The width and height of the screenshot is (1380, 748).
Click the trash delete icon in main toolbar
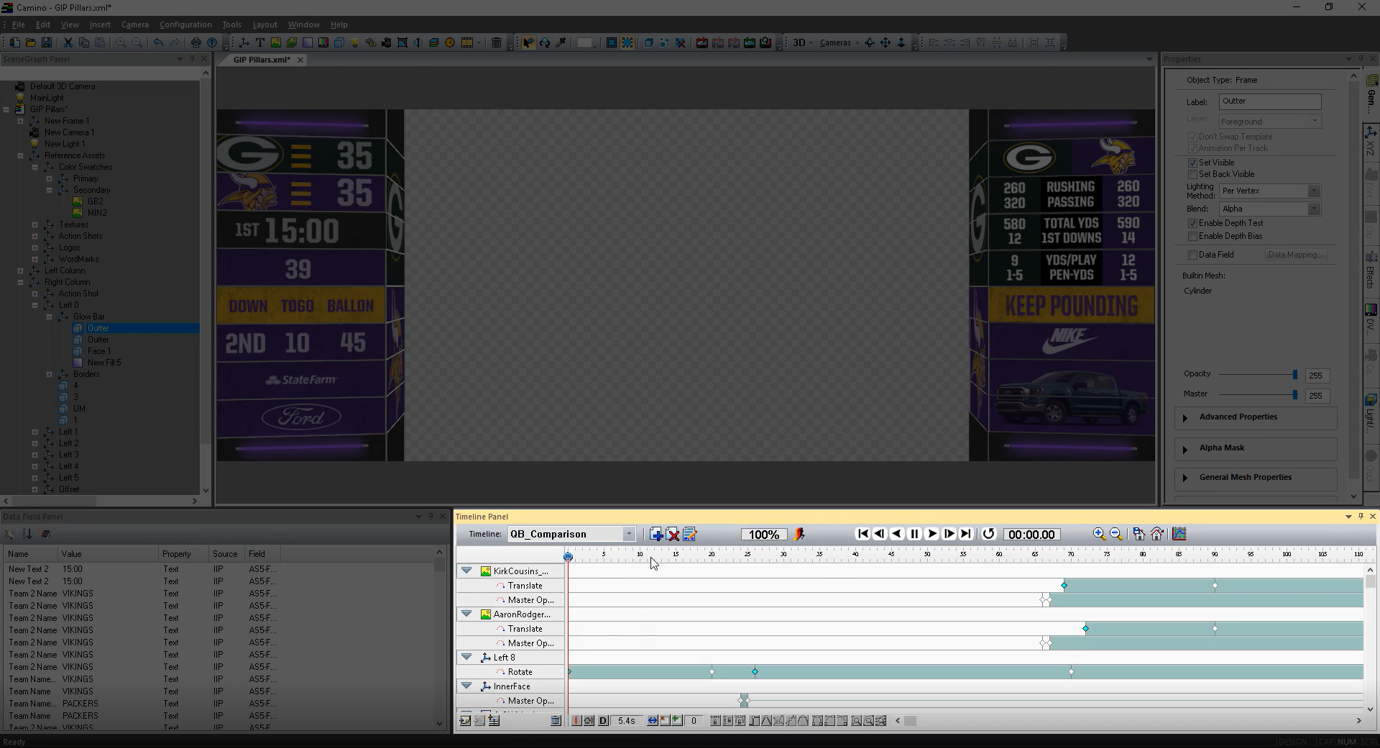point(496,43)
